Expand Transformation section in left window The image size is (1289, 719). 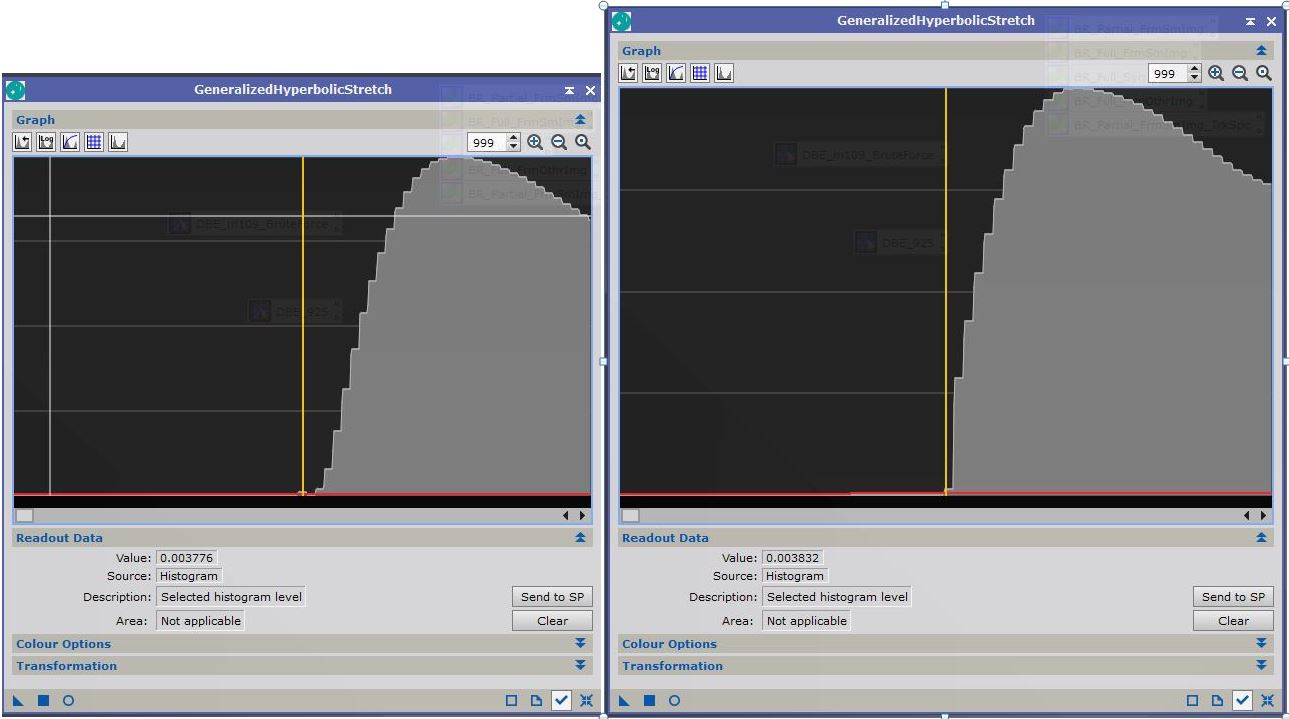coord(580,666)
